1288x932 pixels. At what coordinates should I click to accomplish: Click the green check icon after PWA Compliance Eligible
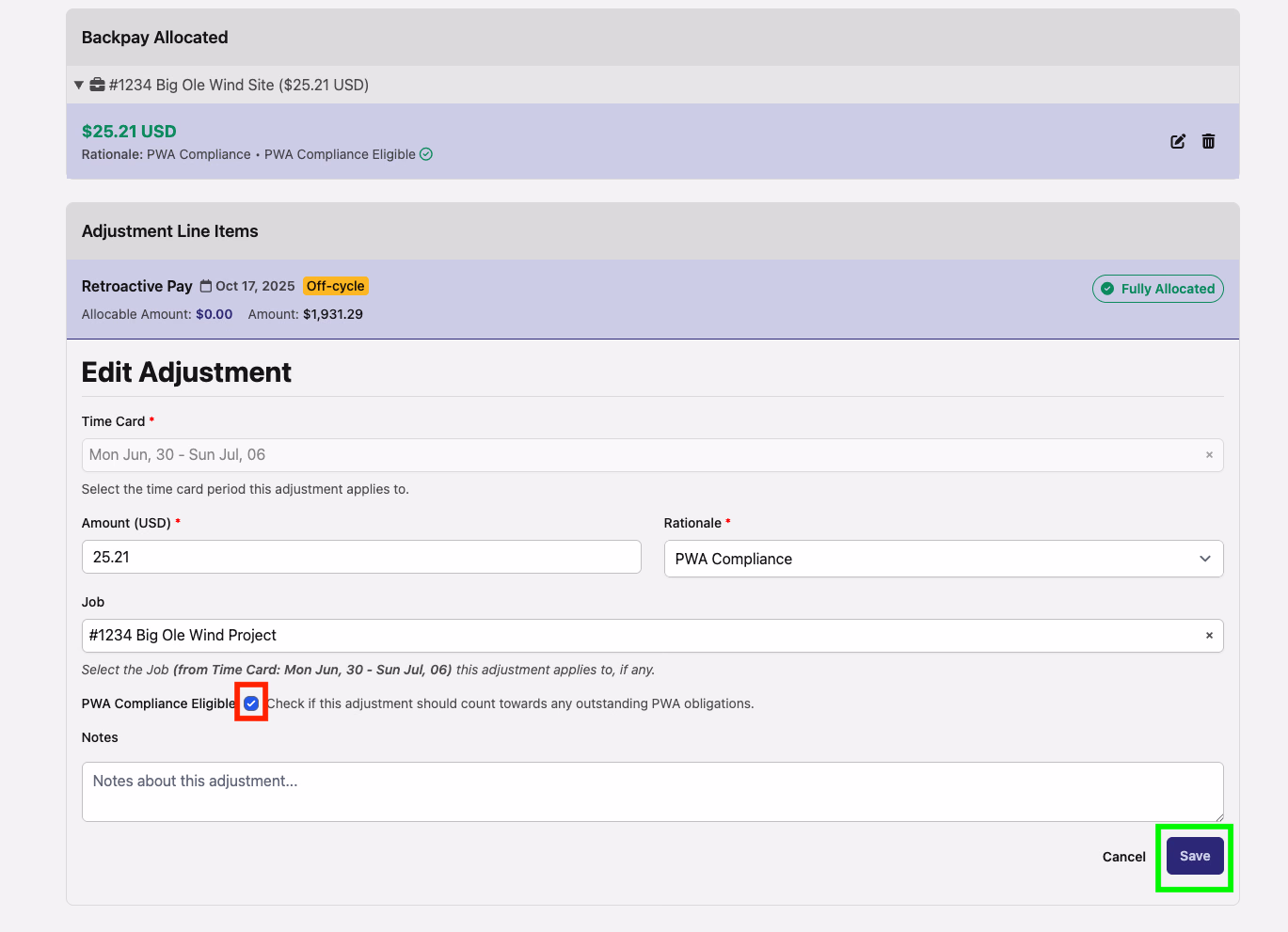tap(426, 154)
